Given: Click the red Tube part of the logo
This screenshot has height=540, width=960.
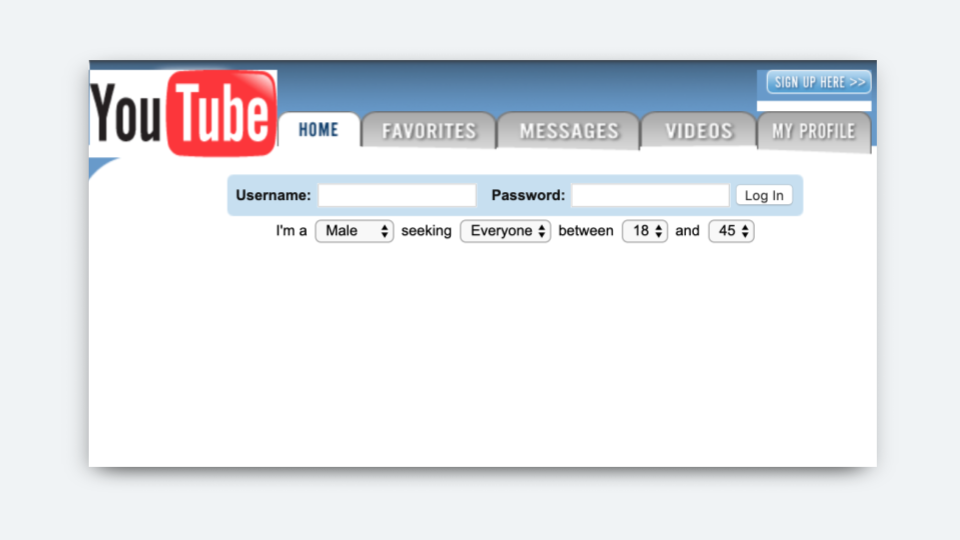Looking at the screenshot, I should point(222,113).
